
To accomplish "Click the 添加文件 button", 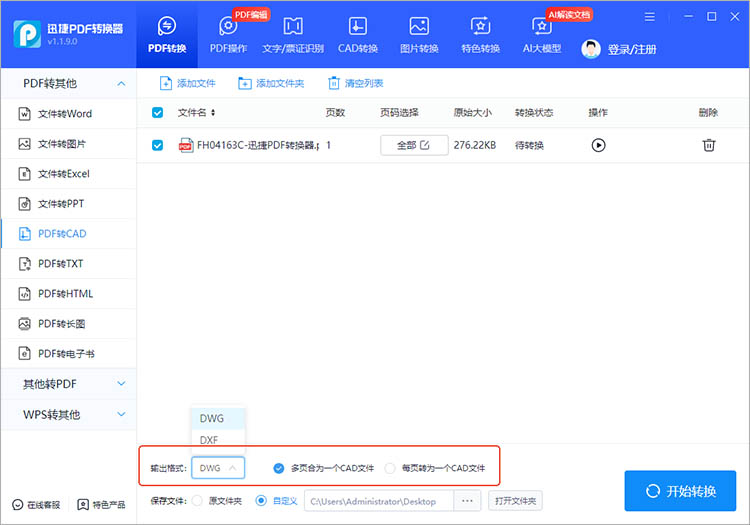I will [188, 83].
